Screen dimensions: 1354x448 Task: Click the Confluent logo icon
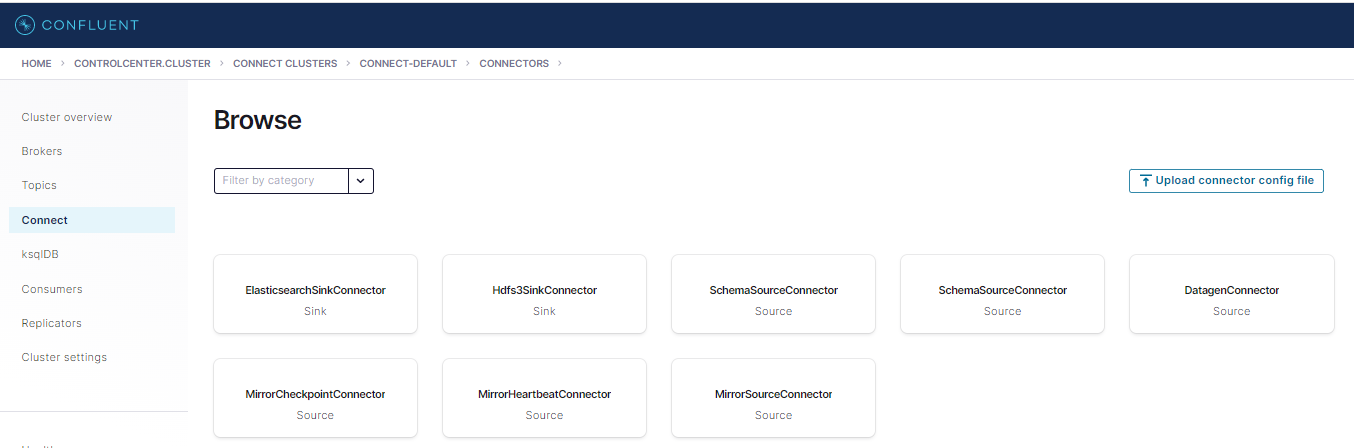coord(25,24)
